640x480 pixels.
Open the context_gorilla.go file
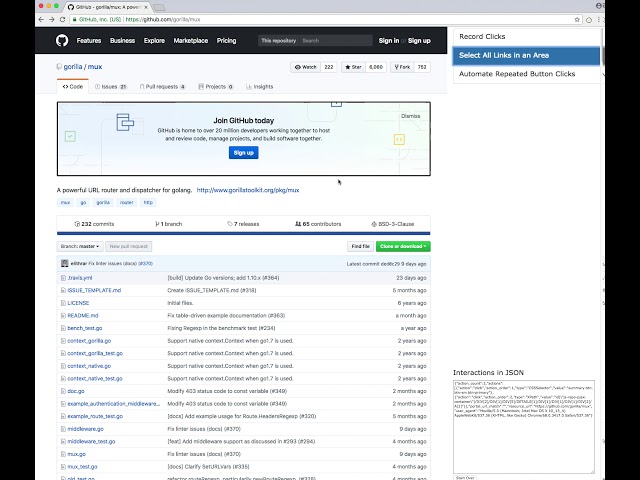click(89, 341)
